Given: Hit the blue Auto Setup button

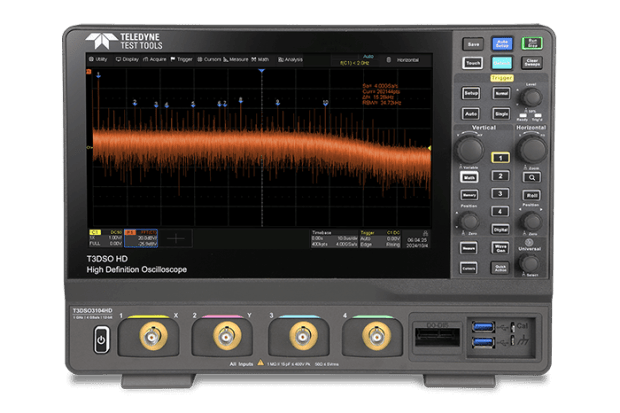Looking at the screenshot, I should 502,44.
